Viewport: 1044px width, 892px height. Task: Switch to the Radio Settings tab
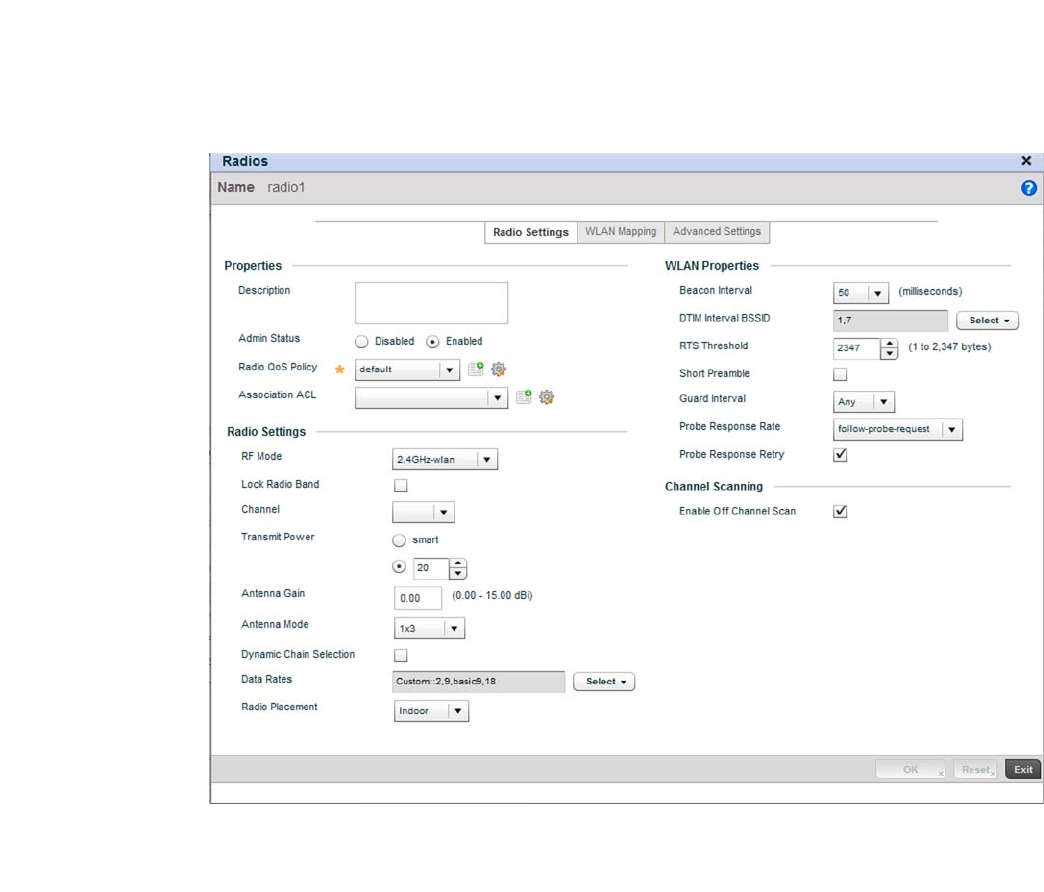pyautogui.click(x=531, y=232)
